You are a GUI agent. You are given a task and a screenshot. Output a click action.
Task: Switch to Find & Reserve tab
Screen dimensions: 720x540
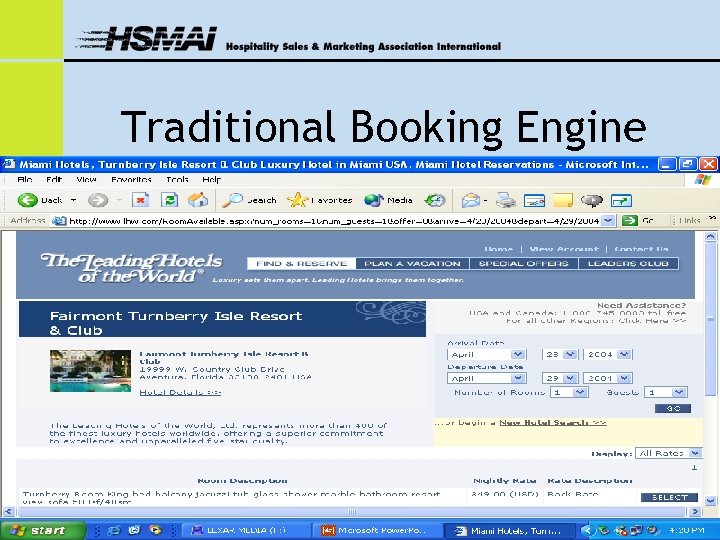point(301,264)
